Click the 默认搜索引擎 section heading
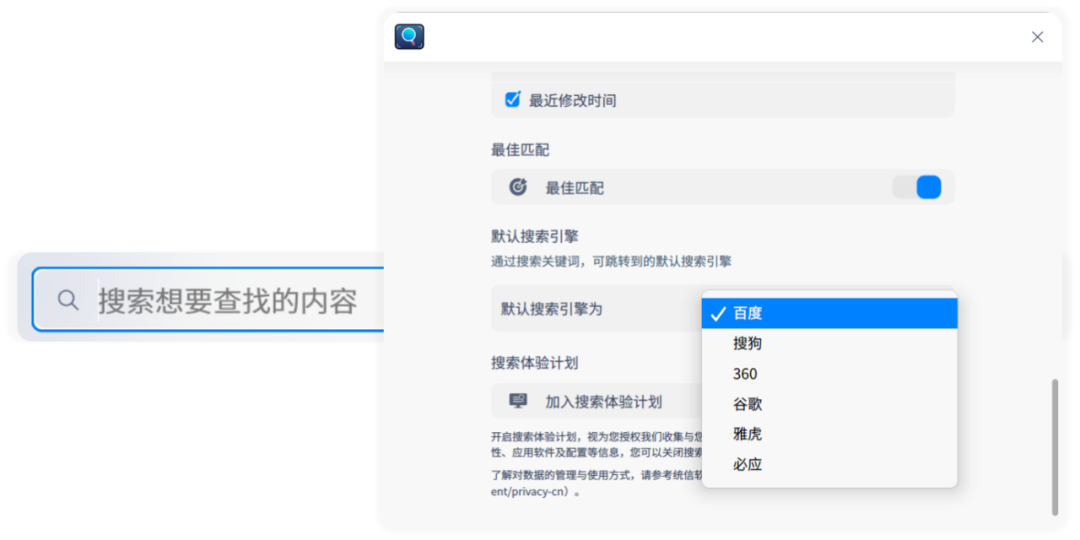Image resolution: width=1080 pixels, height=540 pixels. tap(534, 236)
